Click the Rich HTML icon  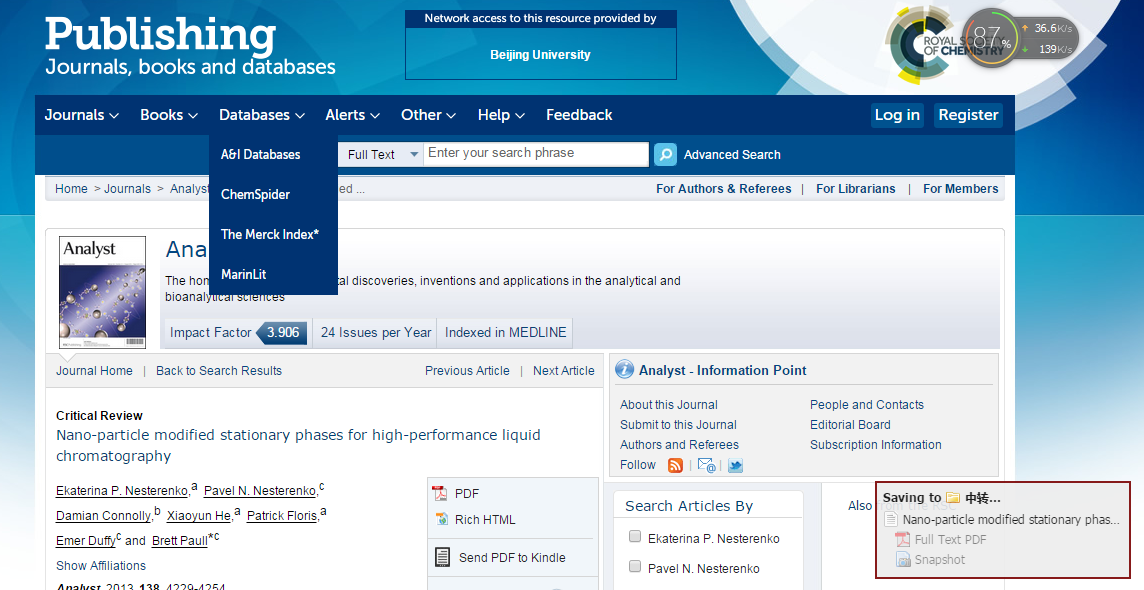coord(441,519)
